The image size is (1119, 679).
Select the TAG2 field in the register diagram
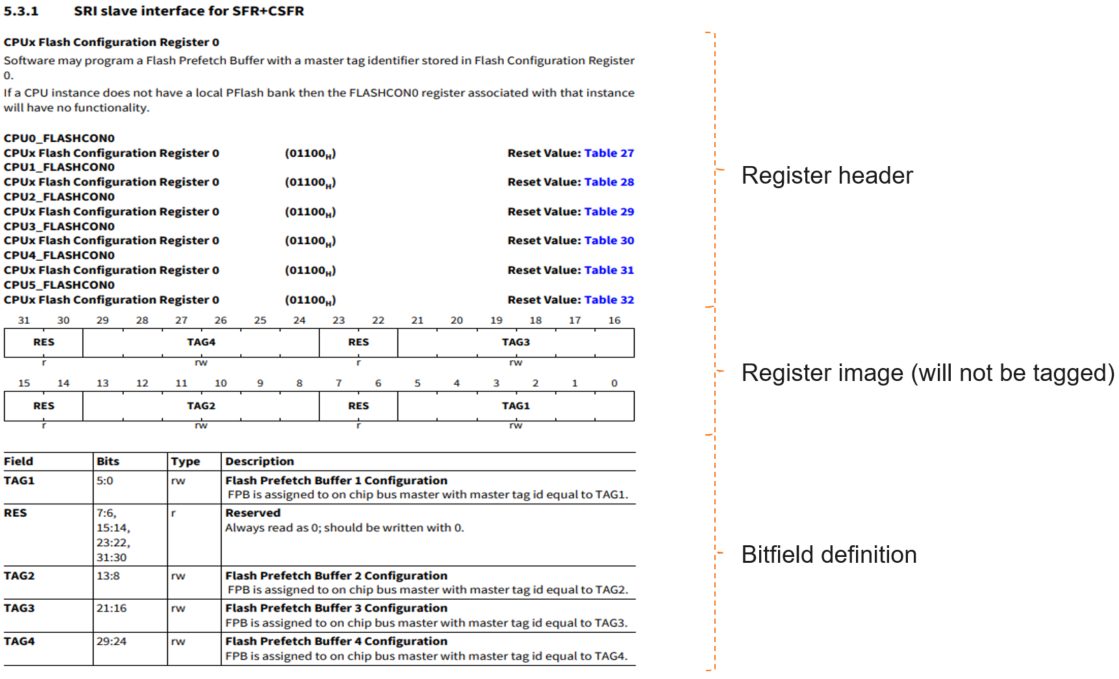click(201, 406)
